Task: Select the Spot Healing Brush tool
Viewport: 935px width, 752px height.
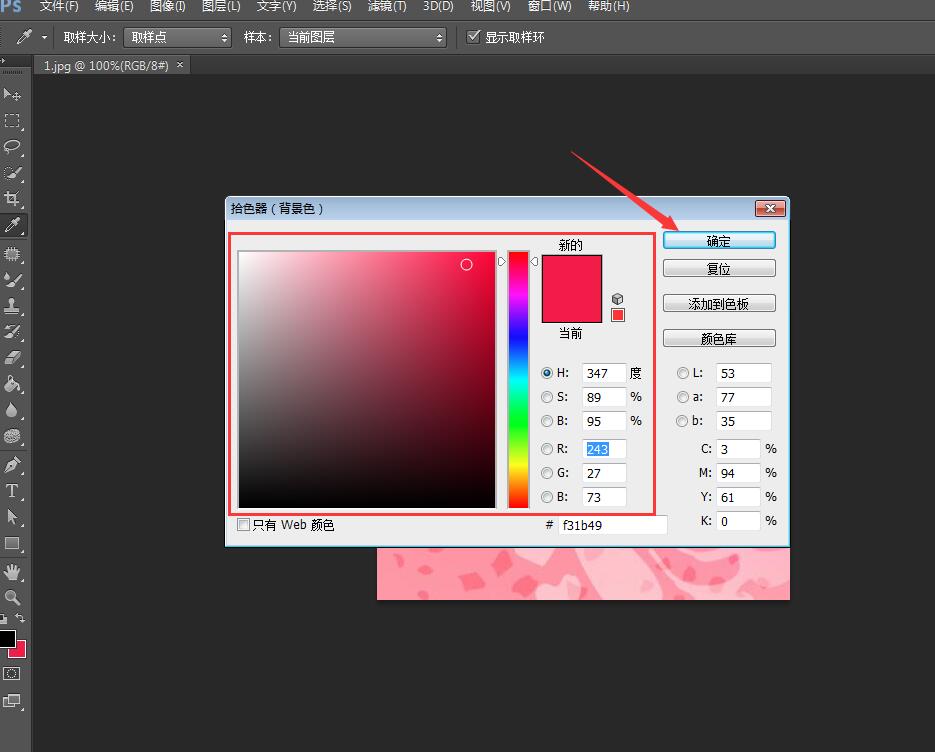Action: pyautogui.click(x=12, y=253)
